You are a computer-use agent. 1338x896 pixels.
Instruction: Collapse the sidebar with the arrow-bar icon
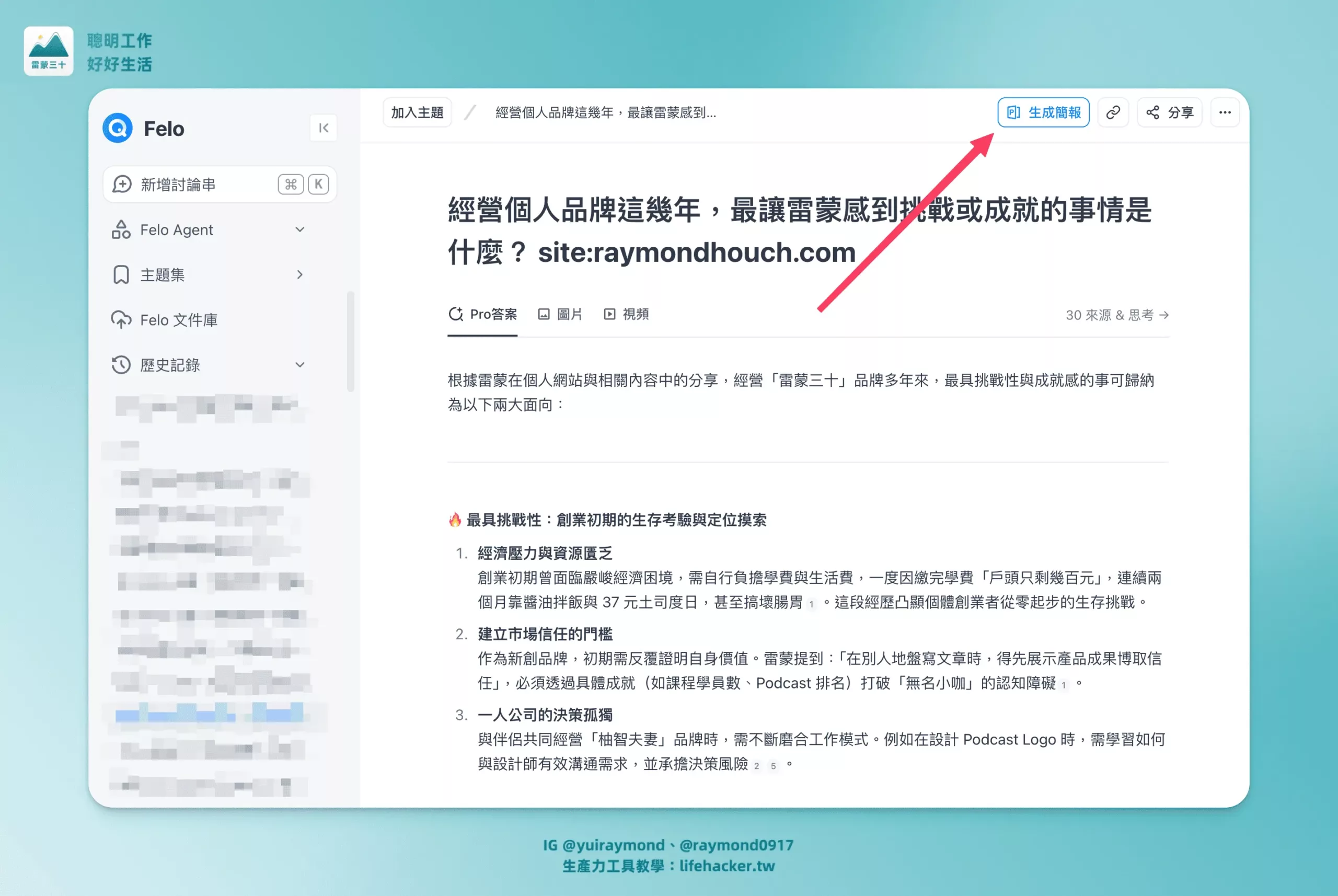(324, 128)
